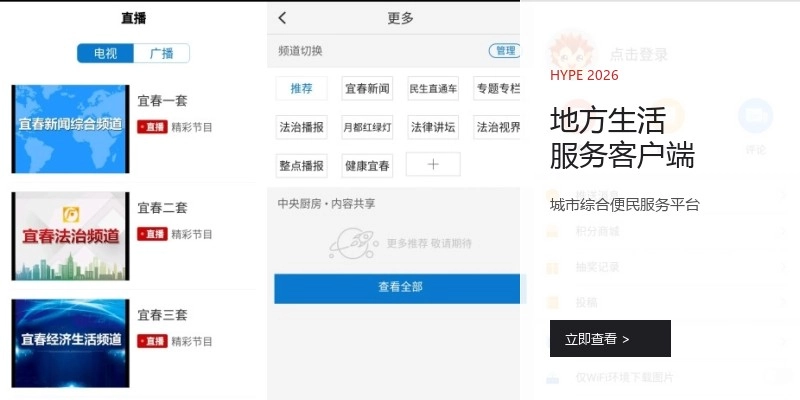Image resolution: width=800 pixels, height=400 pixels.
Task: Click the plus icon to add channel
Action: click(x=433, y=164)
